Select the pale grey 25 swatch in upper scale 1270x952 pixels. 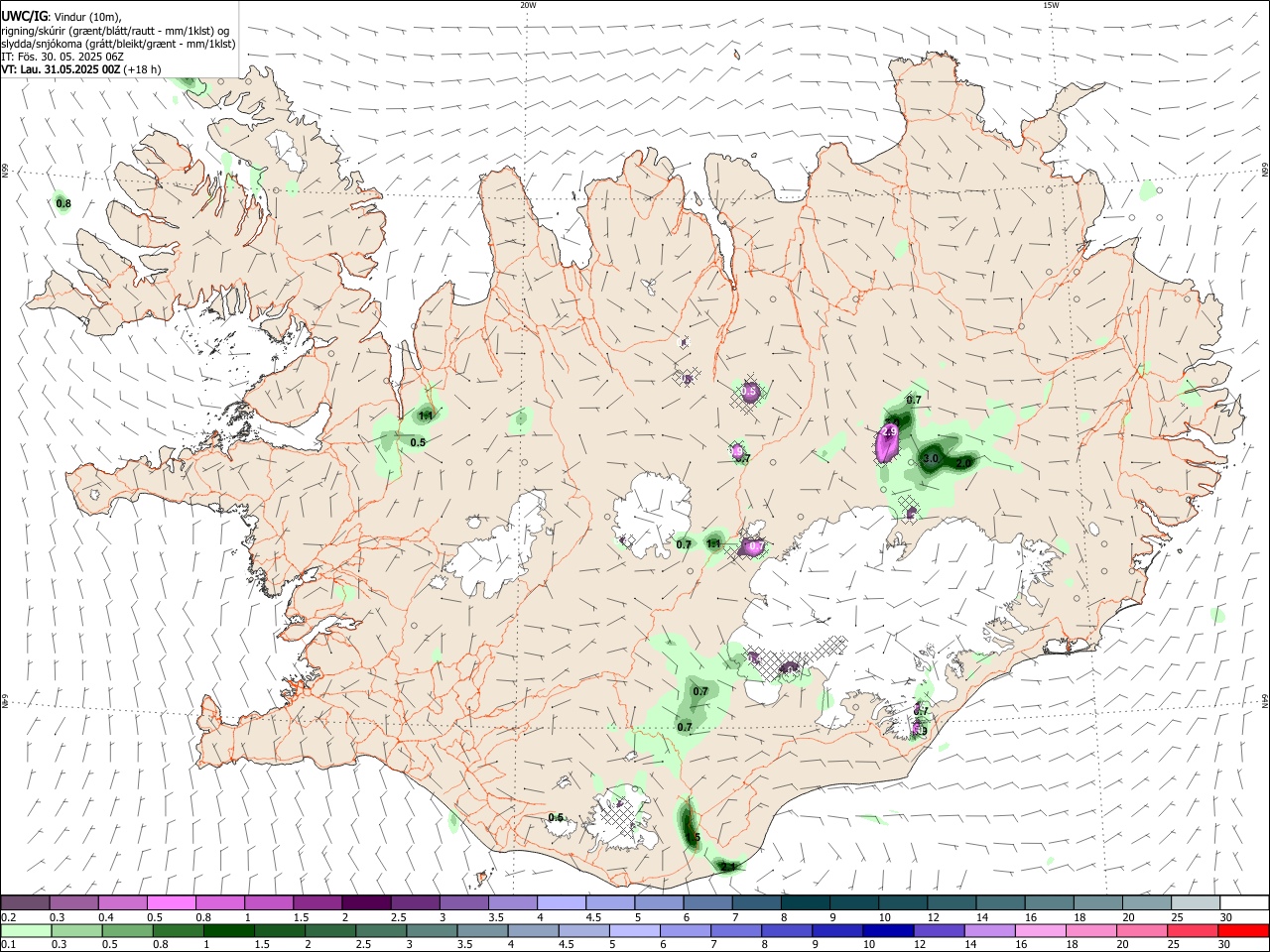[x=1196, y=902]
